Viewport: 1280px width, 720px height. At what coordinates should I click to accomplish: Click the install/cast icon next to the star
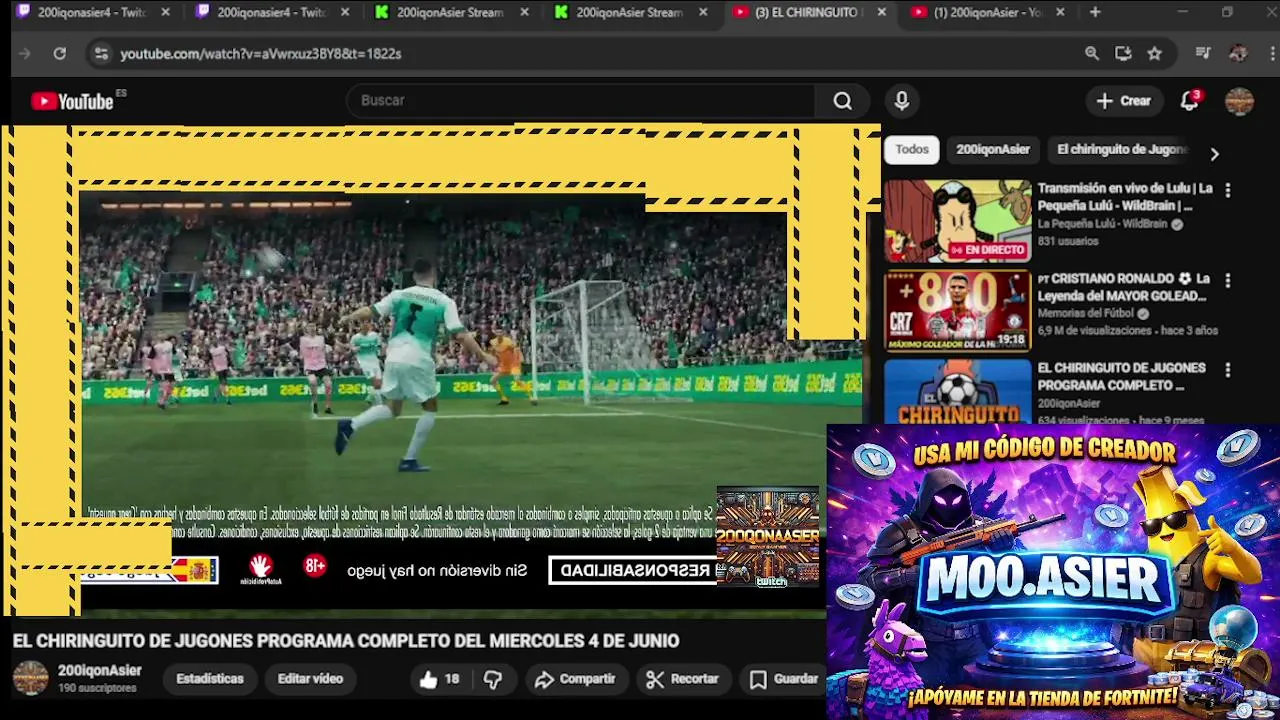1123,53
